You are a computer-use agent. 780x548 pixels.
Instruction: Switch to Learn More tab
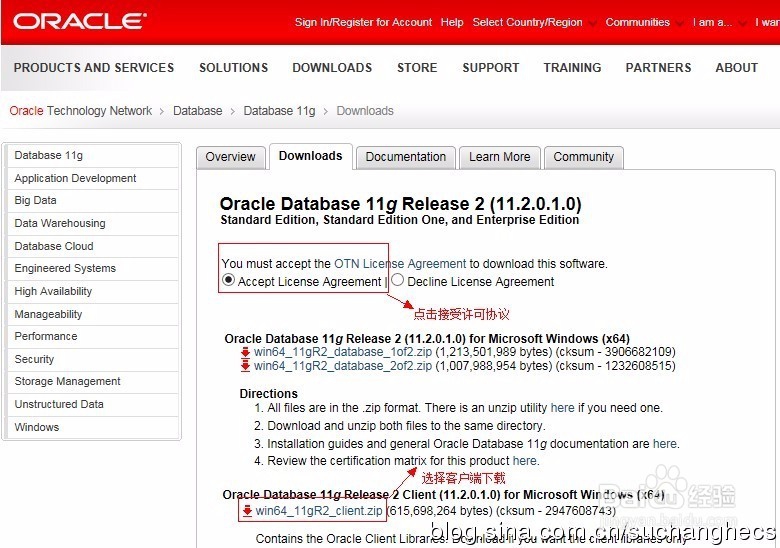pyautogui.click(x=499, y=157)
